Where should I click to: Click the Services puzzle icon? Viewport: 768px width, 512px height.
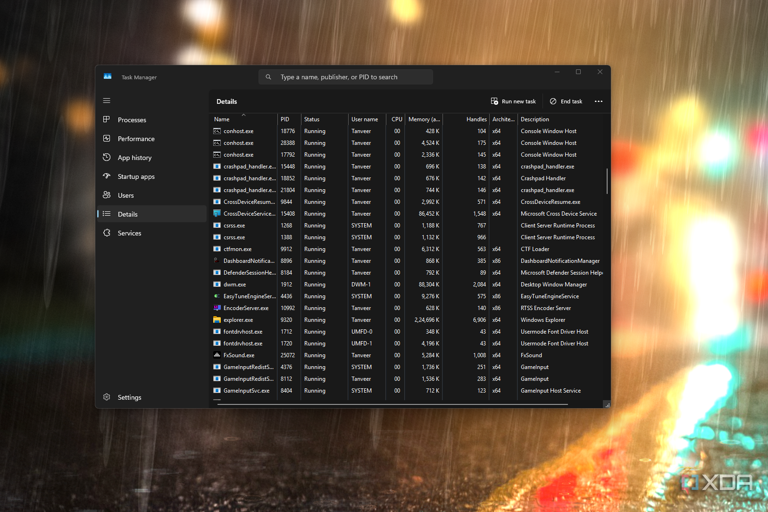106,233
